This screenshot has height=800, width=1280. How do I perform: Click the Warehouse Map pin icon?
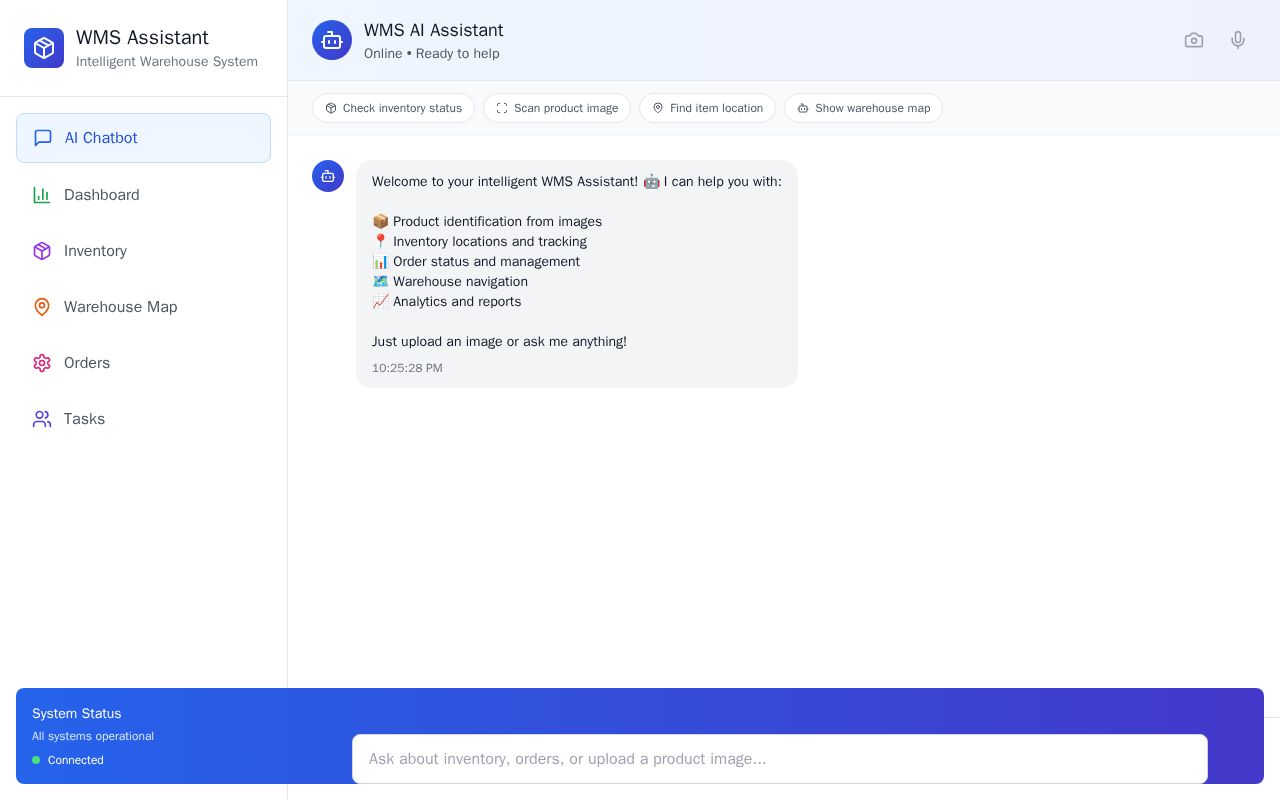coord(42,307)
